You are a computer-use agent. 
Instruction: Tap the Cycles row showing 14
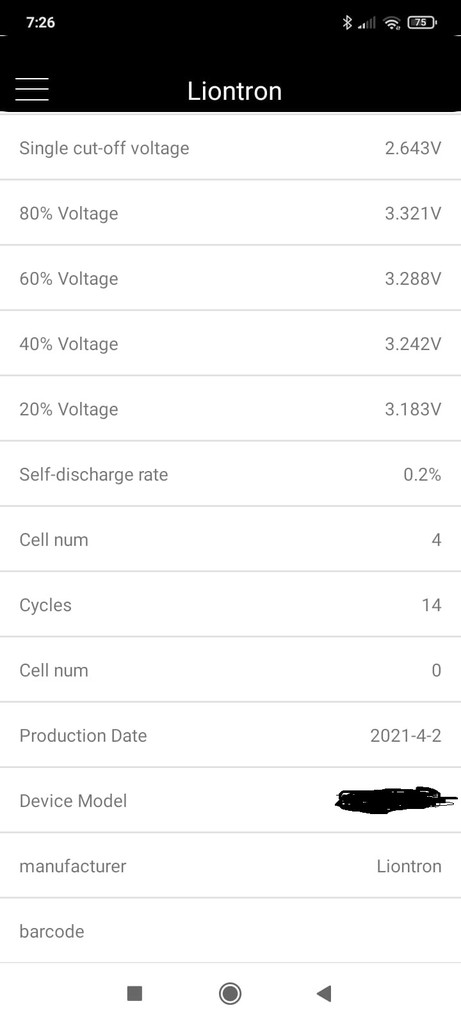[230, 605]
